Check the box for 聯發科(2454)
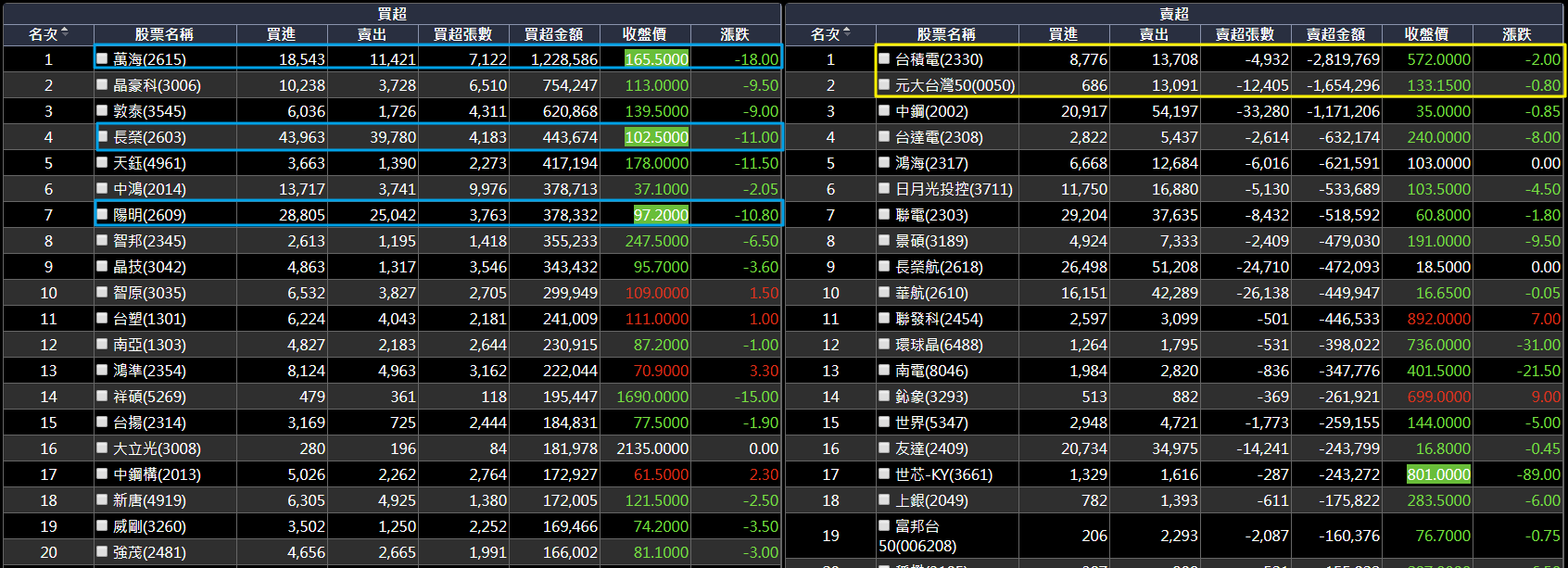1568x568 pixels. tap(885, 318)
